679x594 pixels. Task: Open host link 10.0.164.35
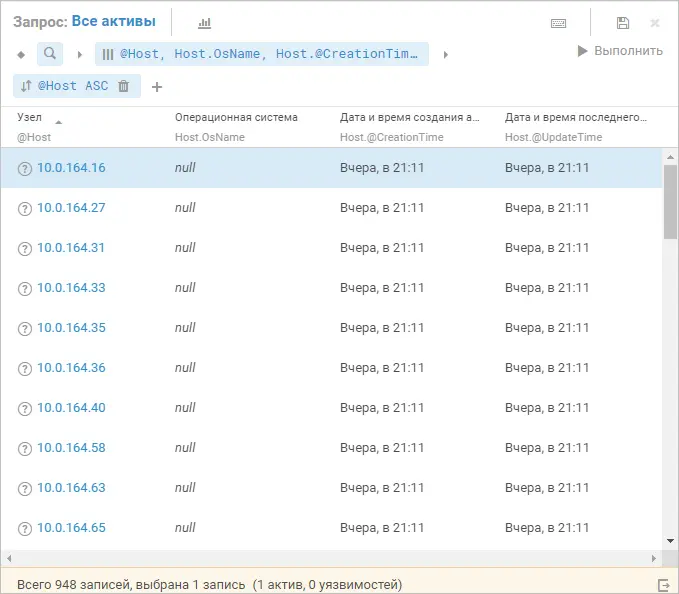point(71,328)
